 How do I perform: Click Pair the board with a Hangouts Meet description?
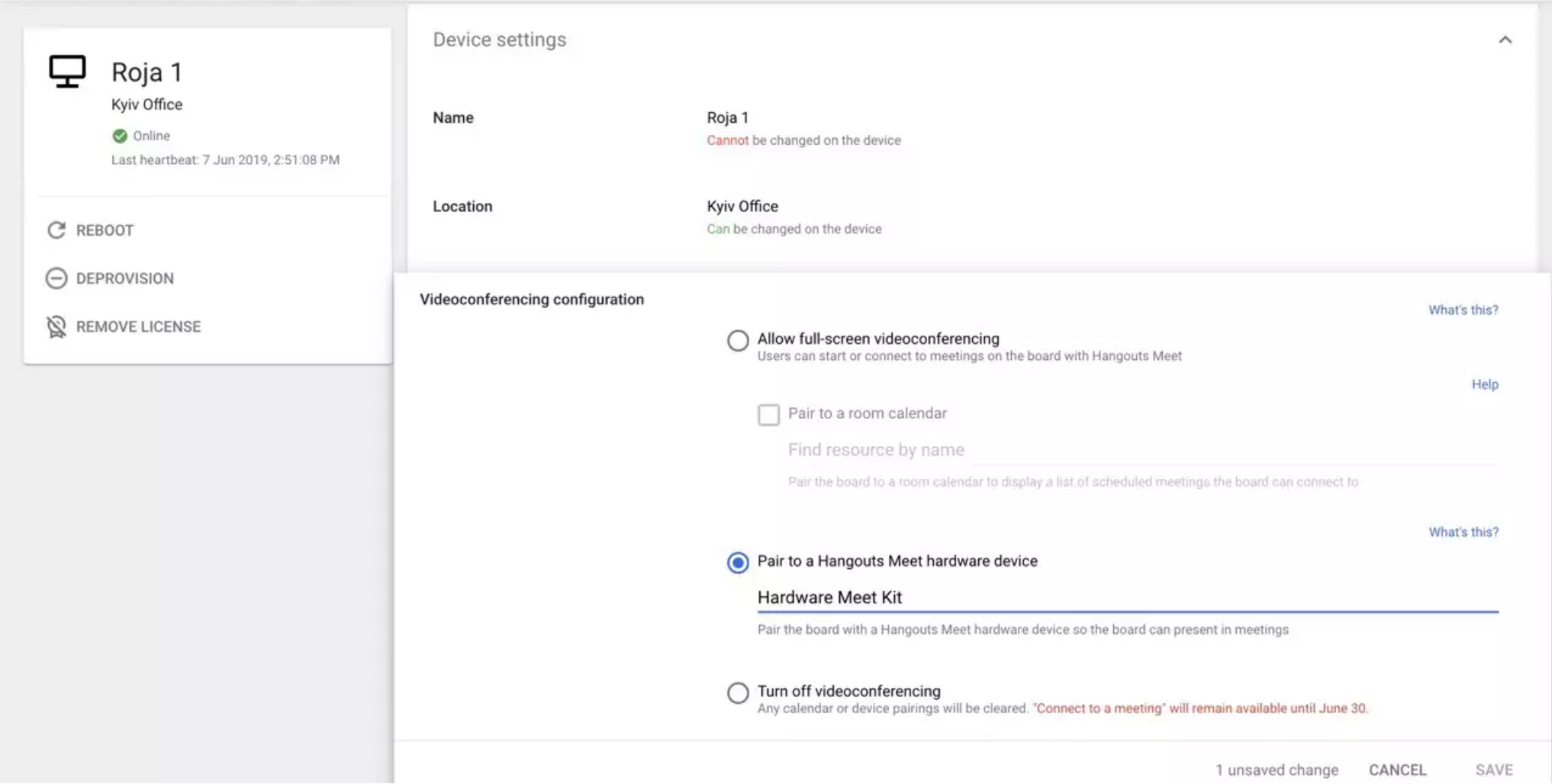(x=1022, y=629)
